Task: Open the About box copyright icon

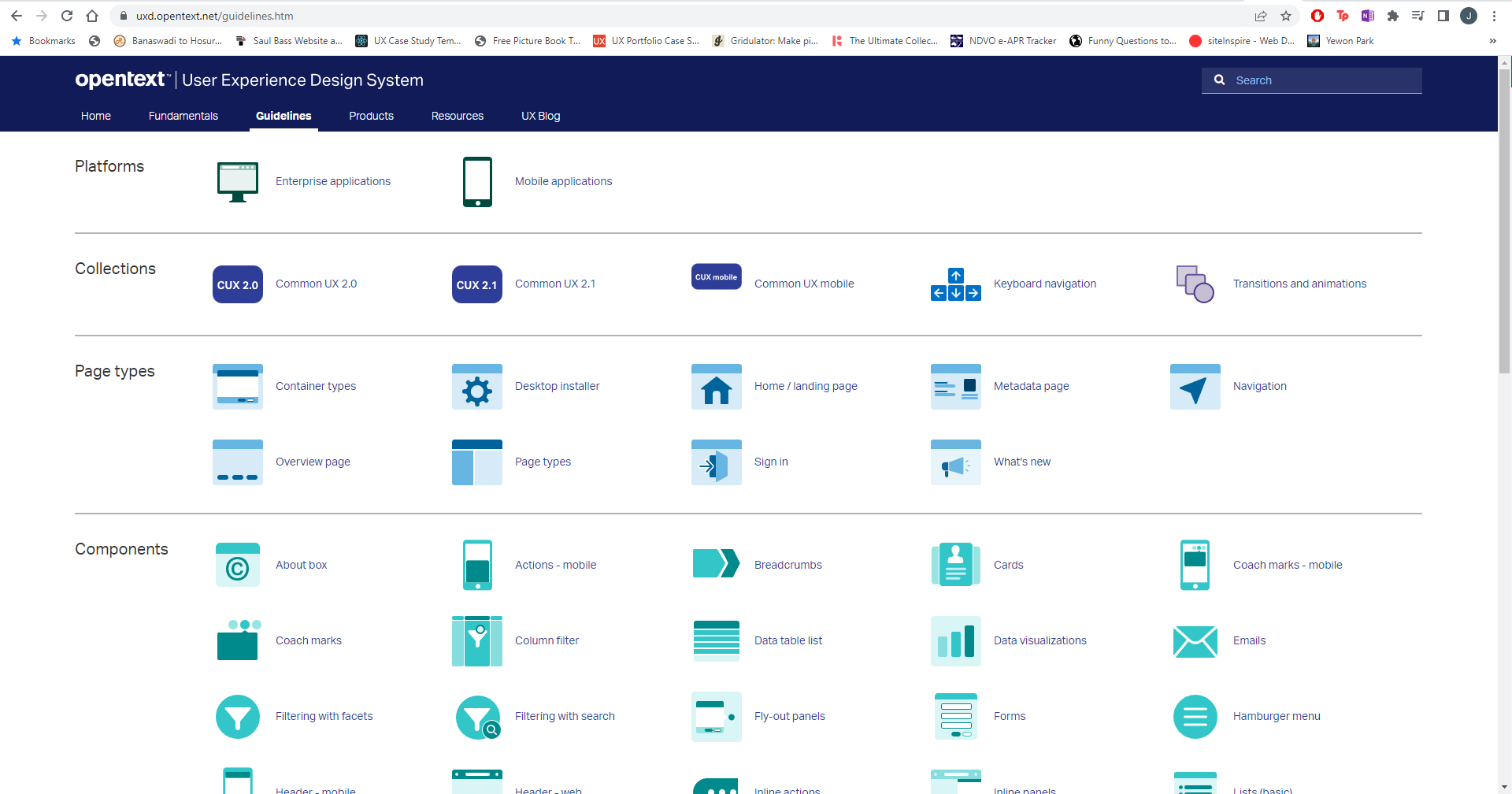Action: 238,565
